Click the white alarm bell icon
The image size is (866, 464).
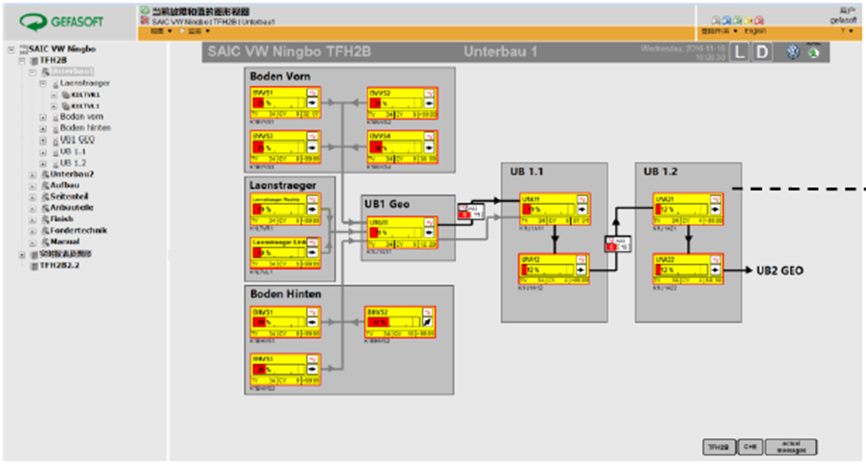(716, 20)
